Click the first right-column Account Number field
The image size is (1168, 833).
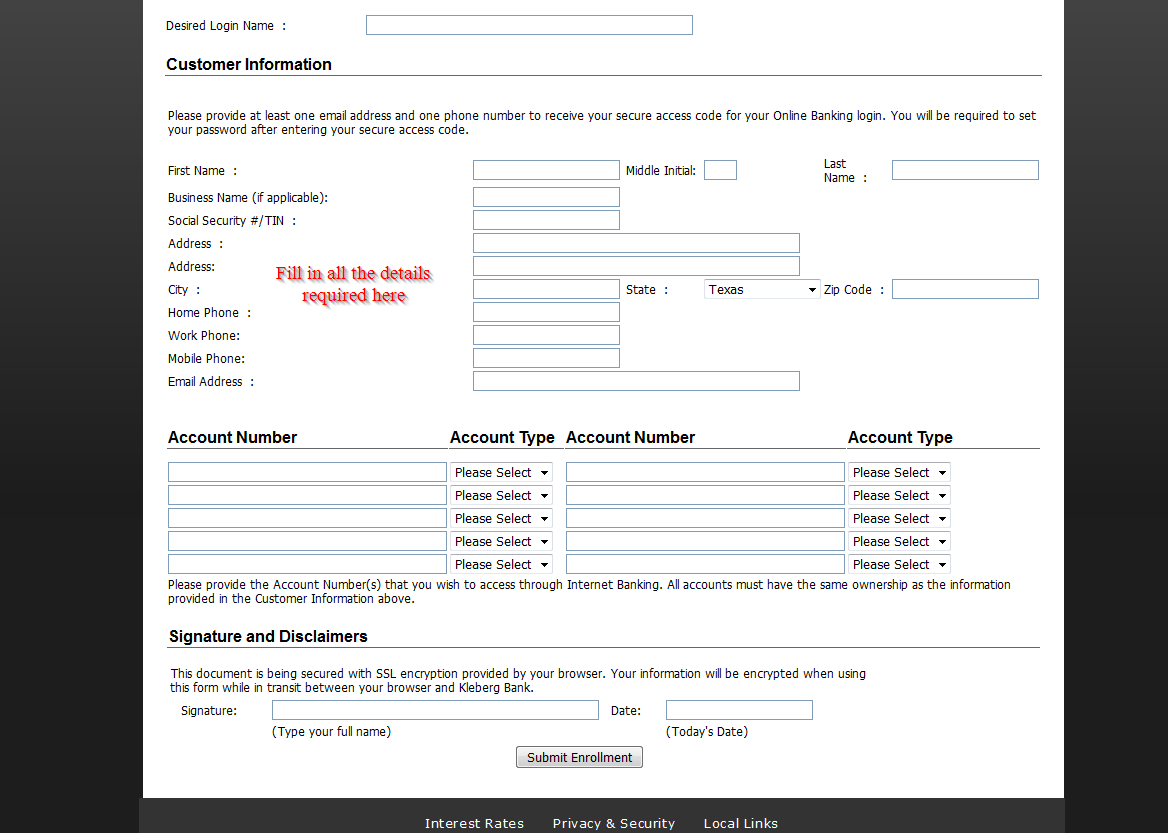[705, 473]
